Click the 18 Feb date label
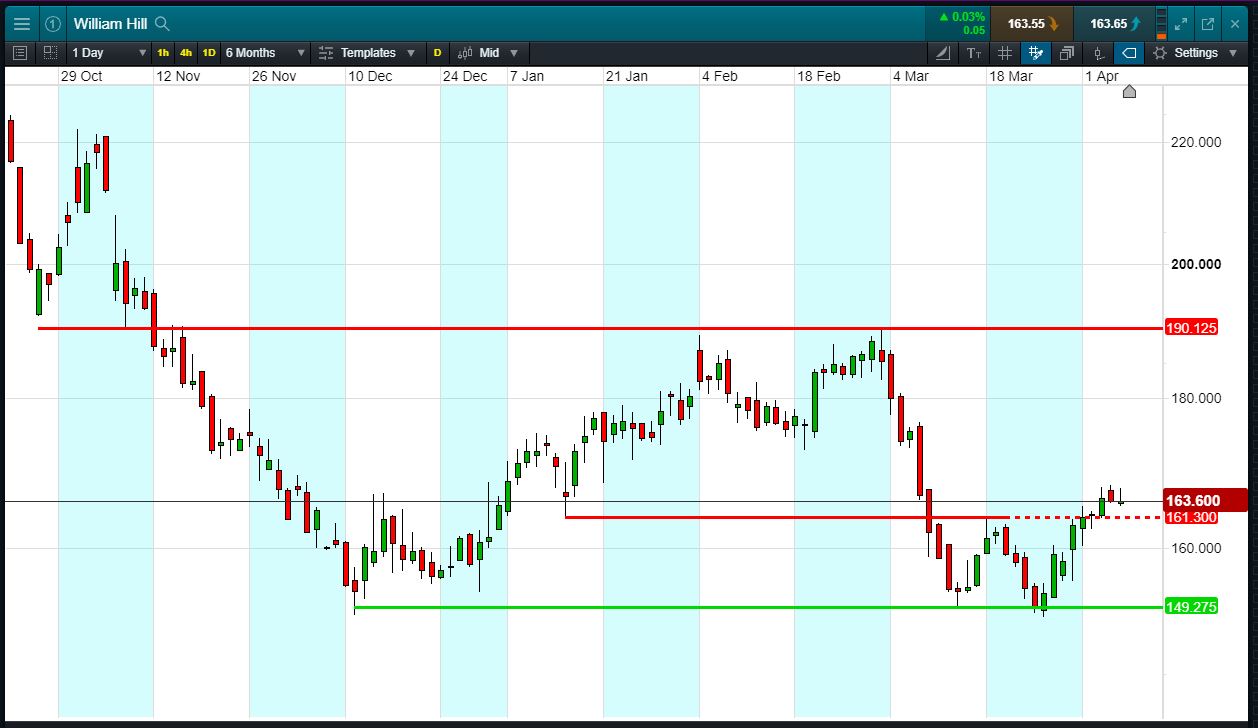Image resolution: width=1258 pixels, height=728 pixels. (x=819, y=76)
